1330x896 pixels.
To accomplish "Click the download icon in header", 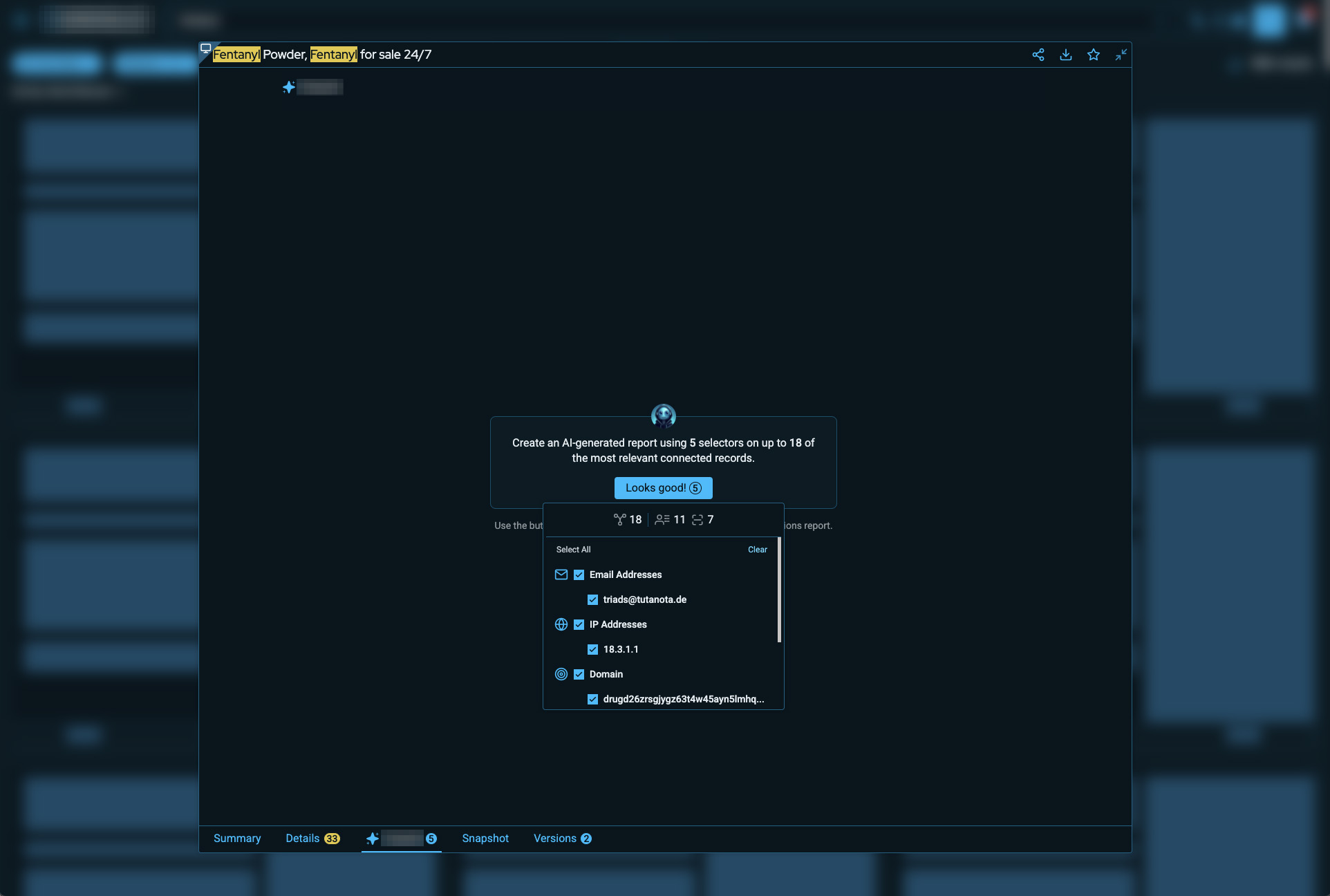I will point(1065,55).
